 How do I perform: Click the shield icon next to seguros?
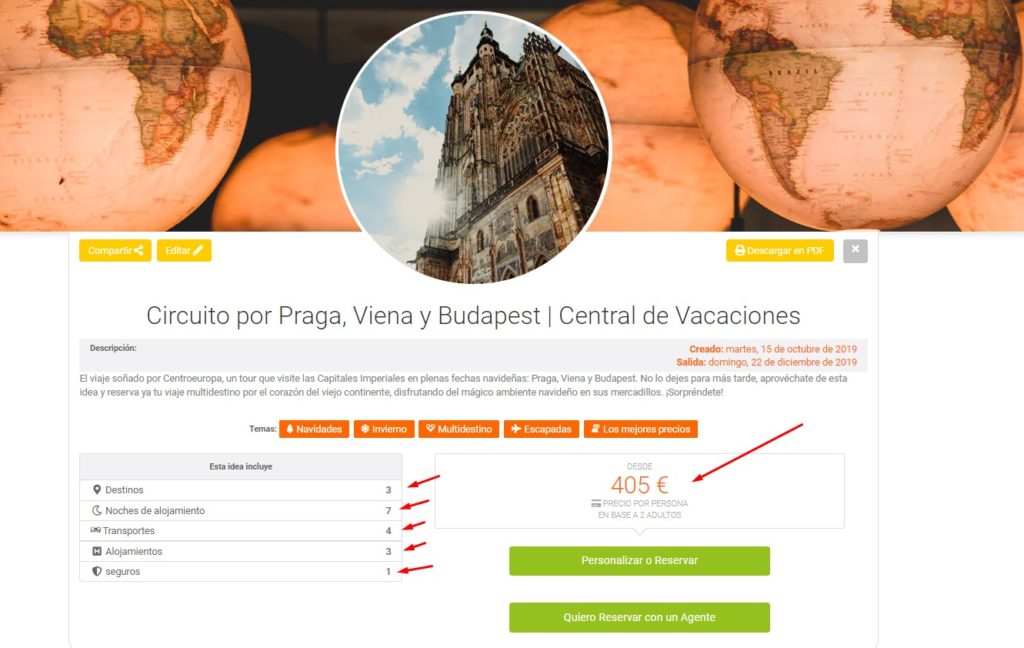tap(97, 572)
